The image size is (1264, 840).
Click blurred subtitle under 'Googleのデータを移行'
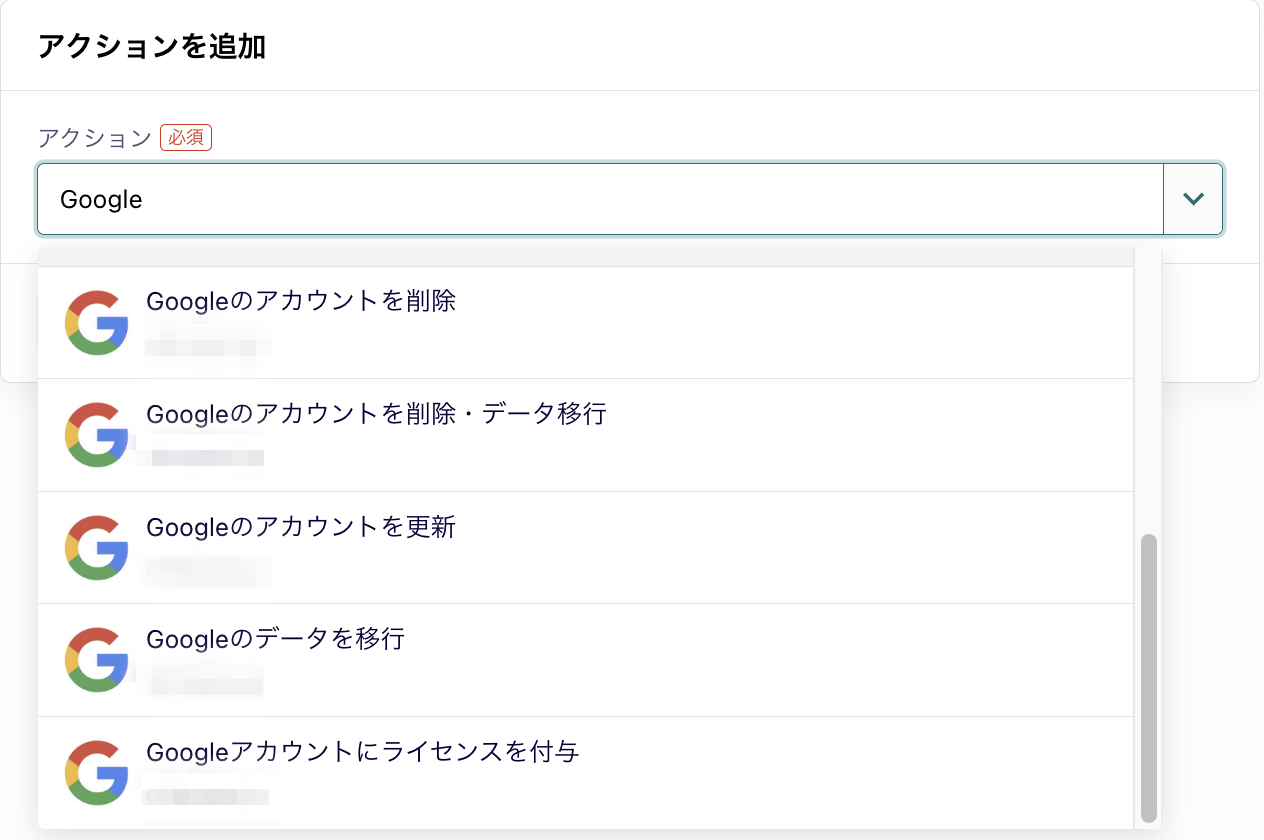click(207, 685)
